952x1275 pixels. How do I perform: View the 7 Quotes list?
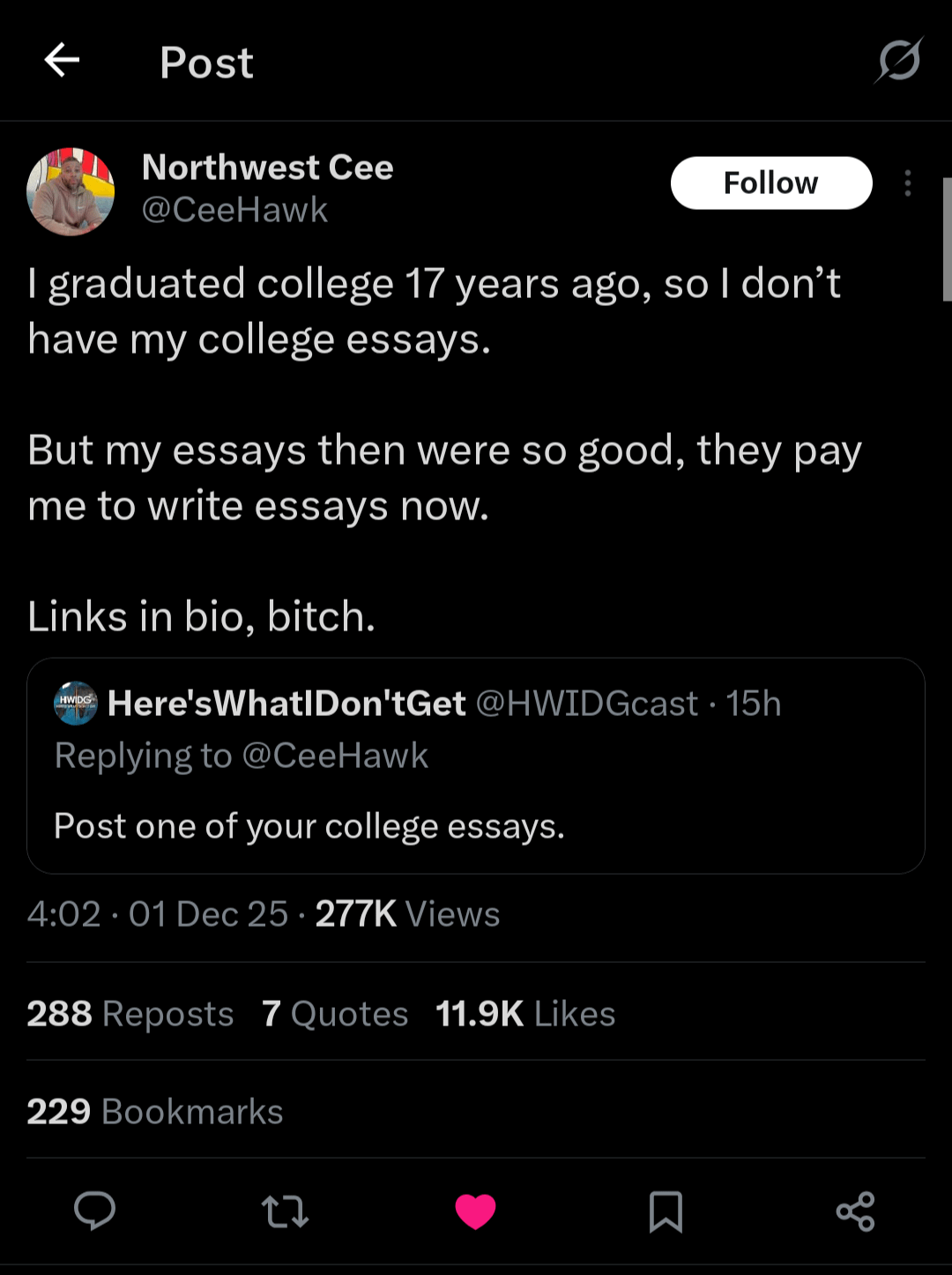click(x=335, y=1014)
